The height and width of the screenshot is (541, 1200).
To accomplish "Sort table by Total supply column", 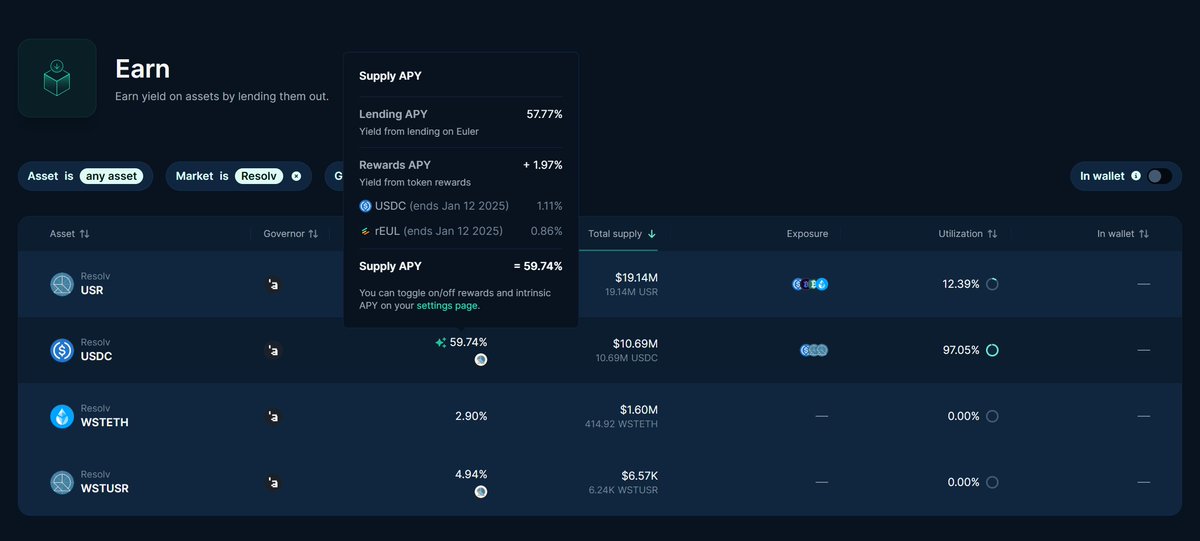I will (x=622, y=234).
